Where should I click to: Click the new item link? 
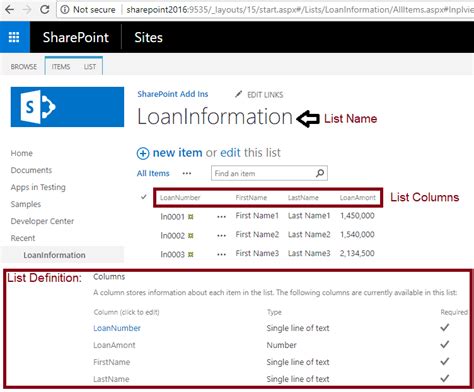coord(177,153)
